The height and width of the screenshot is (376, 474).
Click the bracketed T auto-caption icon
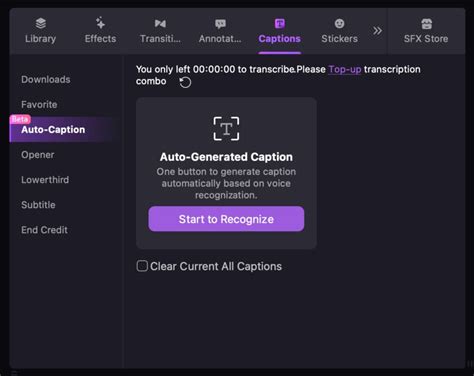(x=226, y=128)
